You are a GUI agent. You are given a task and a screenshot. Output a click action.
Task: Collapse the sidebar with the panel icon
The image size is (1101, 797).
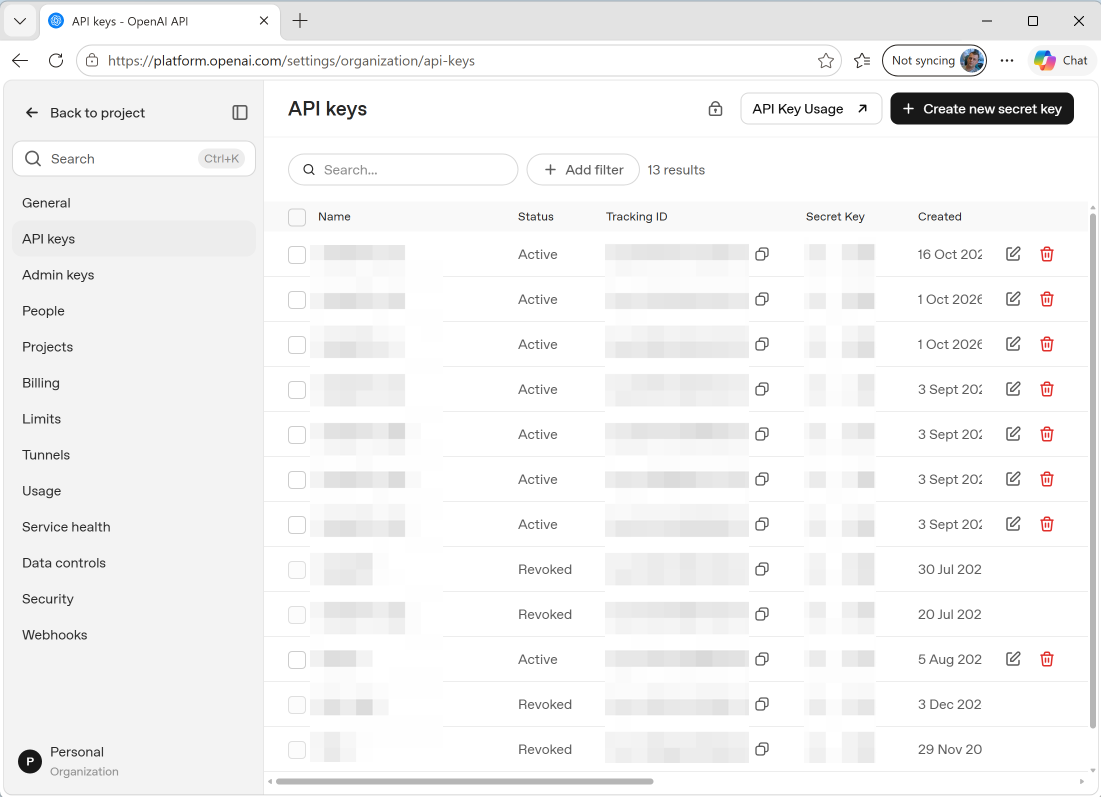point(239,112)
